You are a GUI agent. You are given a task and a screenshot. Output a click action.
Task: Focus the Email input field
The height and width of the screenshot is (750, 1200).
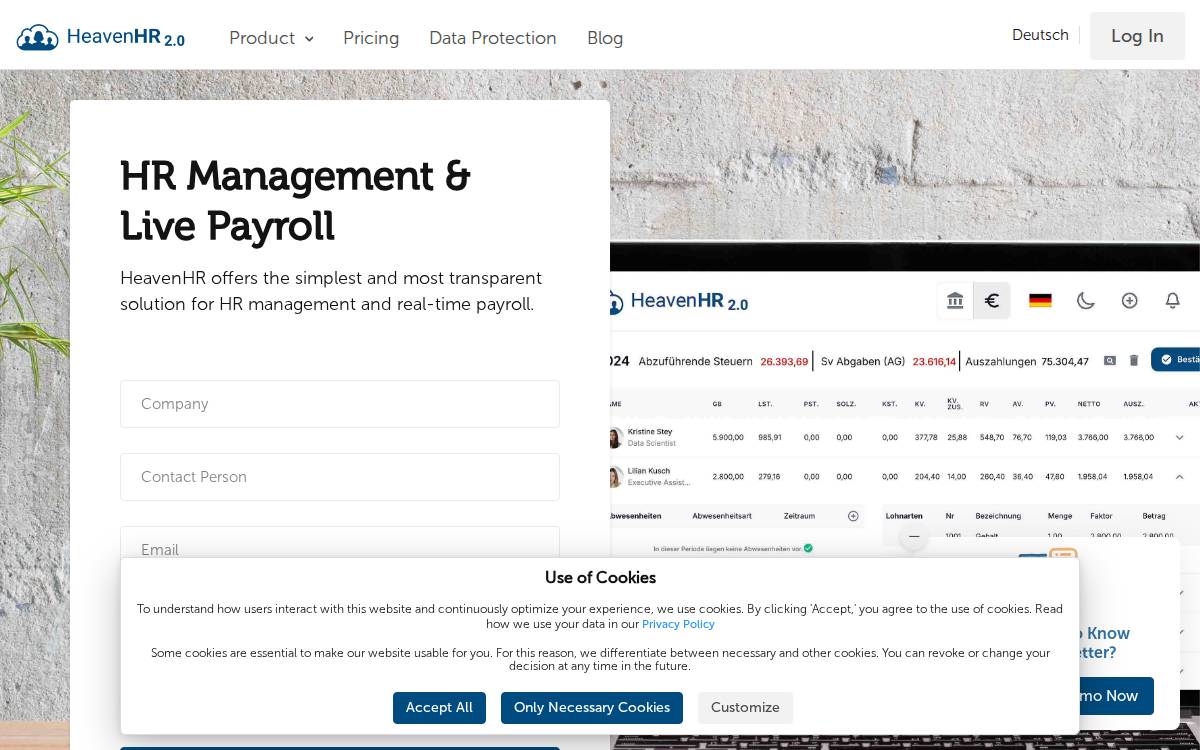340,543
